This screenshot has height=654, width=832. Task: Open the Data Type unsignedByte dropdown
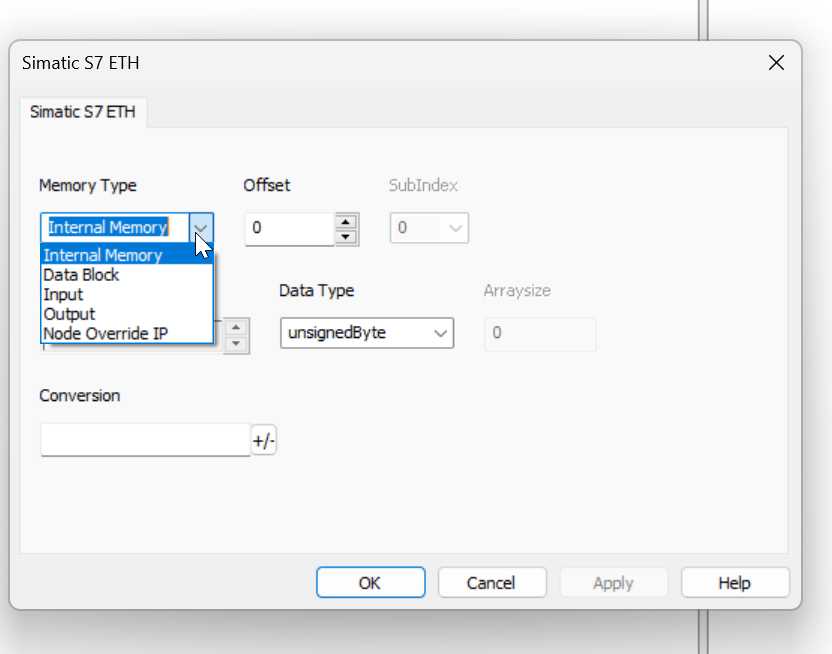[x=367, y=333]
